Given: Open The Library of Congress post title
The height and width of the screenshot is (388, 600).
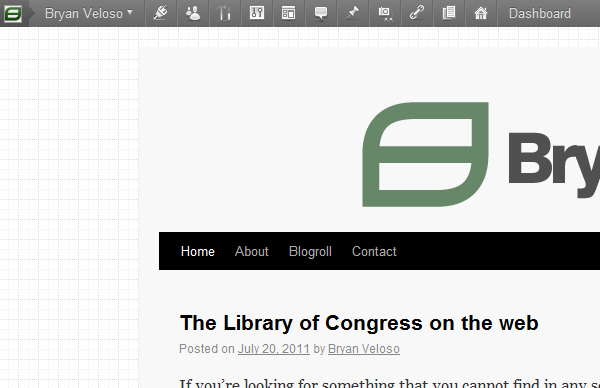Looking at the screenshot, I should (x=359, y=323).
